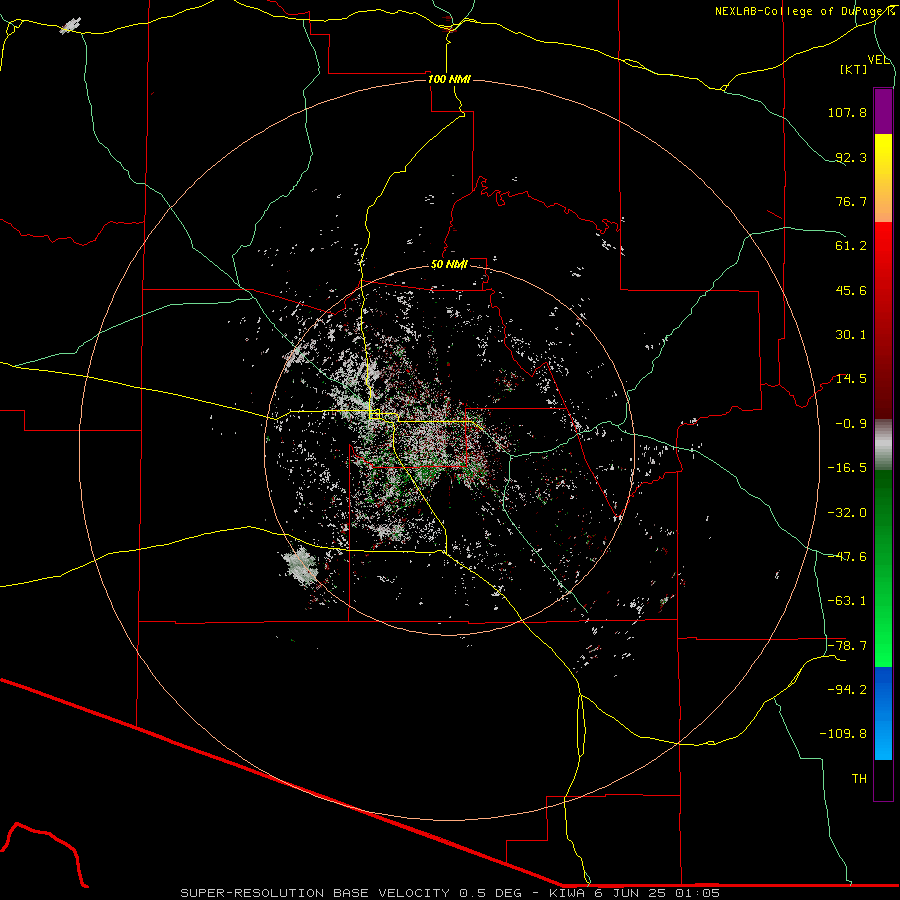The width and height of the screenshot is (900, 900).
Task: Click the 50 NMI range ring label
Action: [449, 264]
